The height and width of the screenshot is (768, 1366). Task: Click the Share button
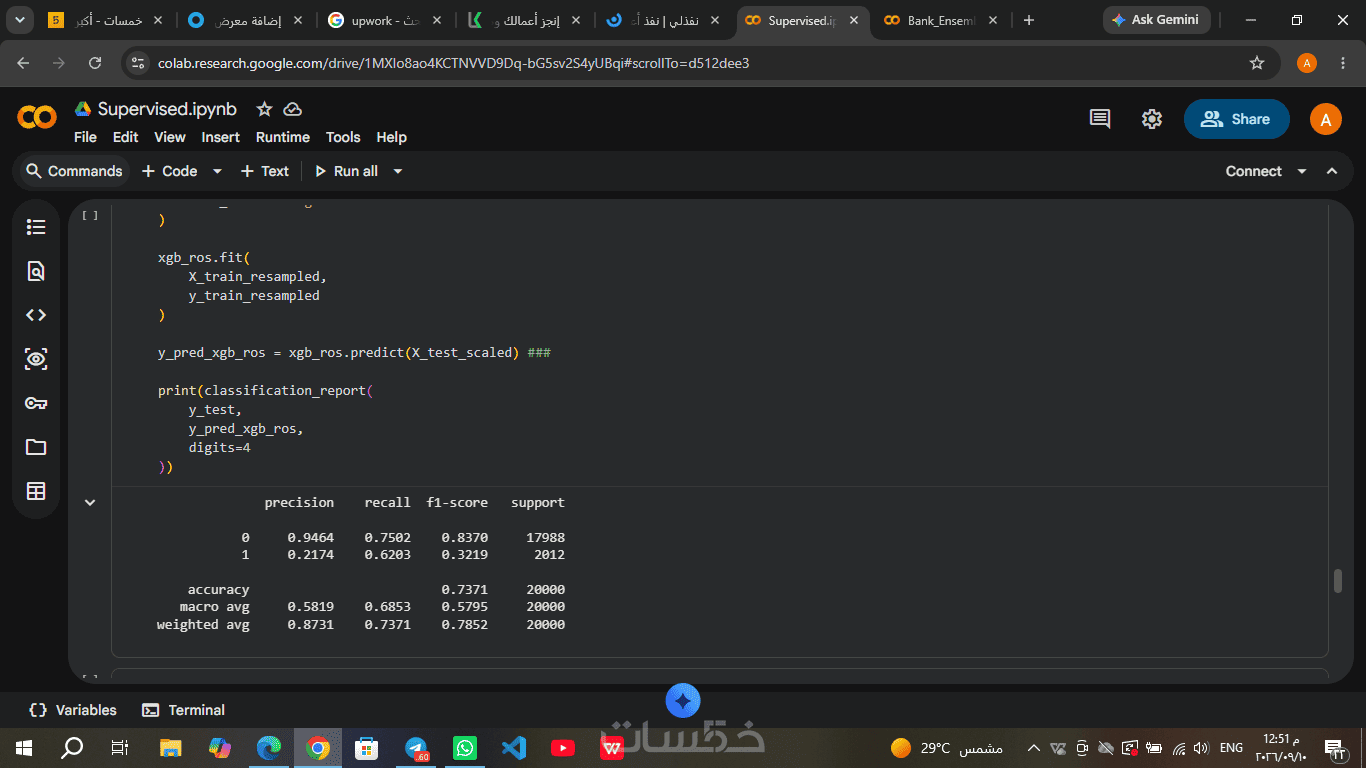[1237, 119]
